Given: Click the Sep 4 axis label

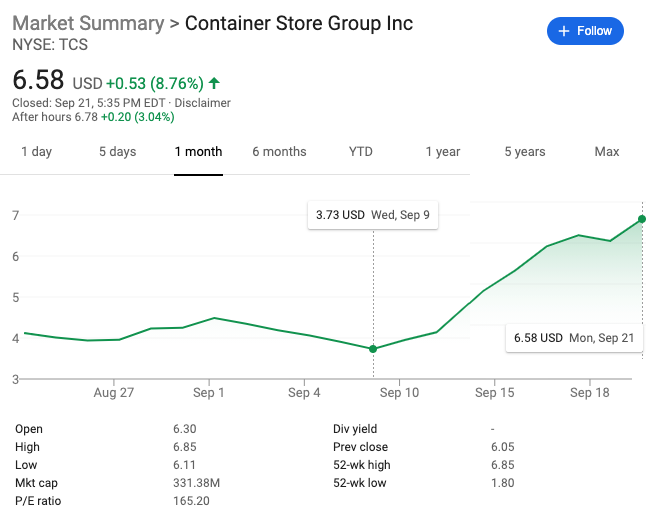Looking at the screenshot, I should tap(304, 392).
